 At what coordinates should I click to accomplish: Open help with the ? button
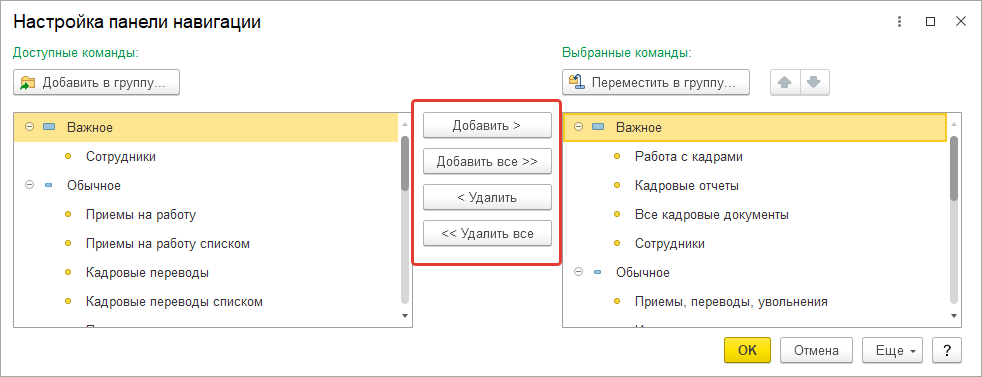click(x=947, y=350)
